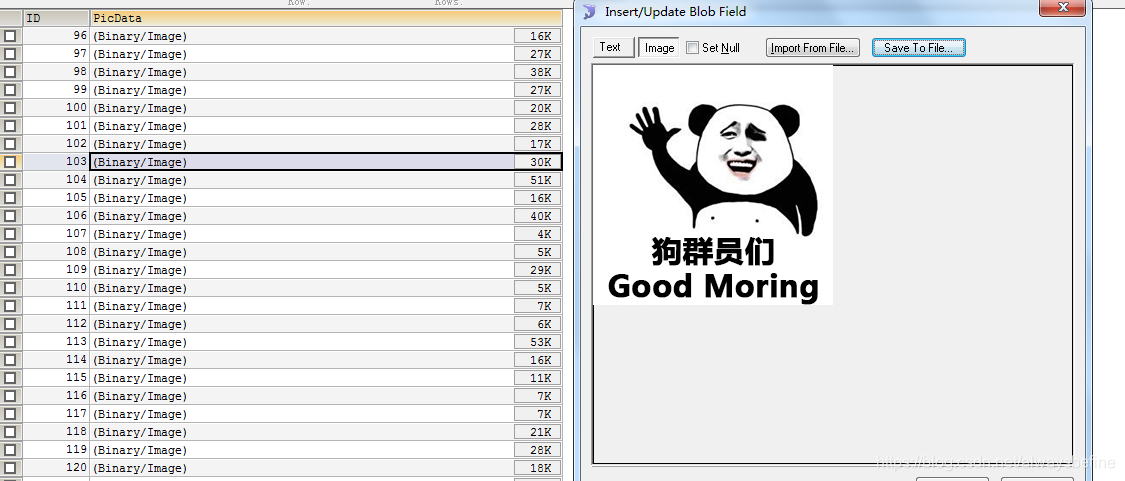Select the ID cell with value 111

(56, 306)
